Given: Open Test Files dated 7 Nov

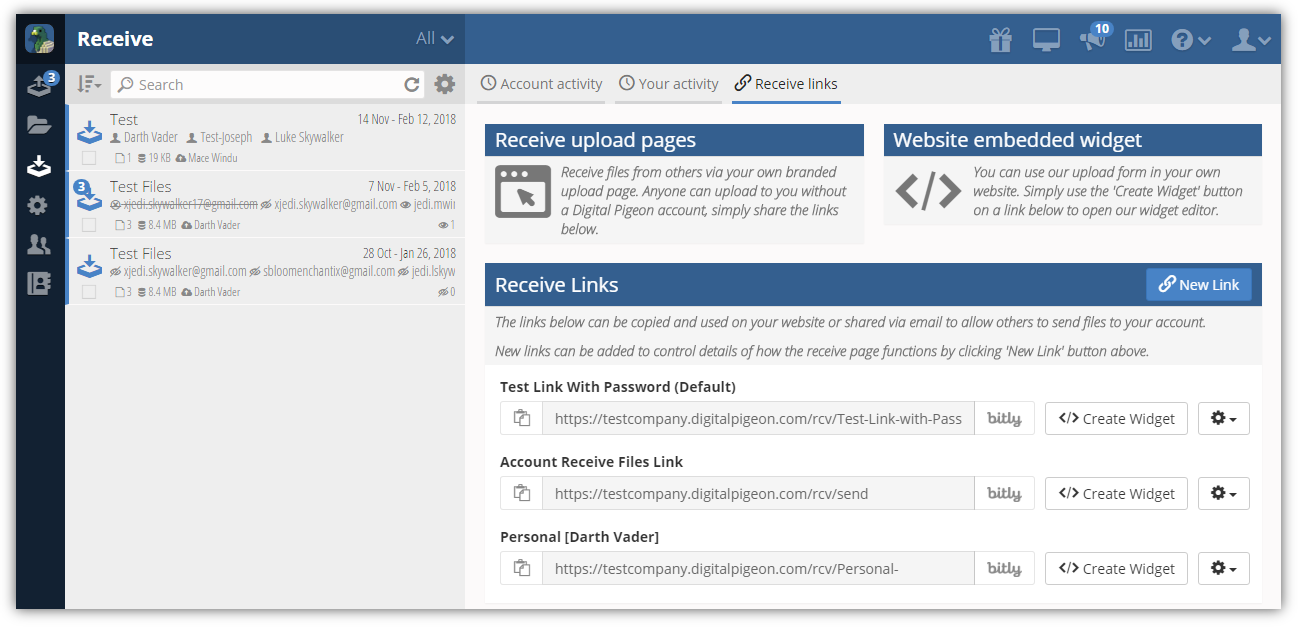Looking at the screenshot, I should (266, 205).
